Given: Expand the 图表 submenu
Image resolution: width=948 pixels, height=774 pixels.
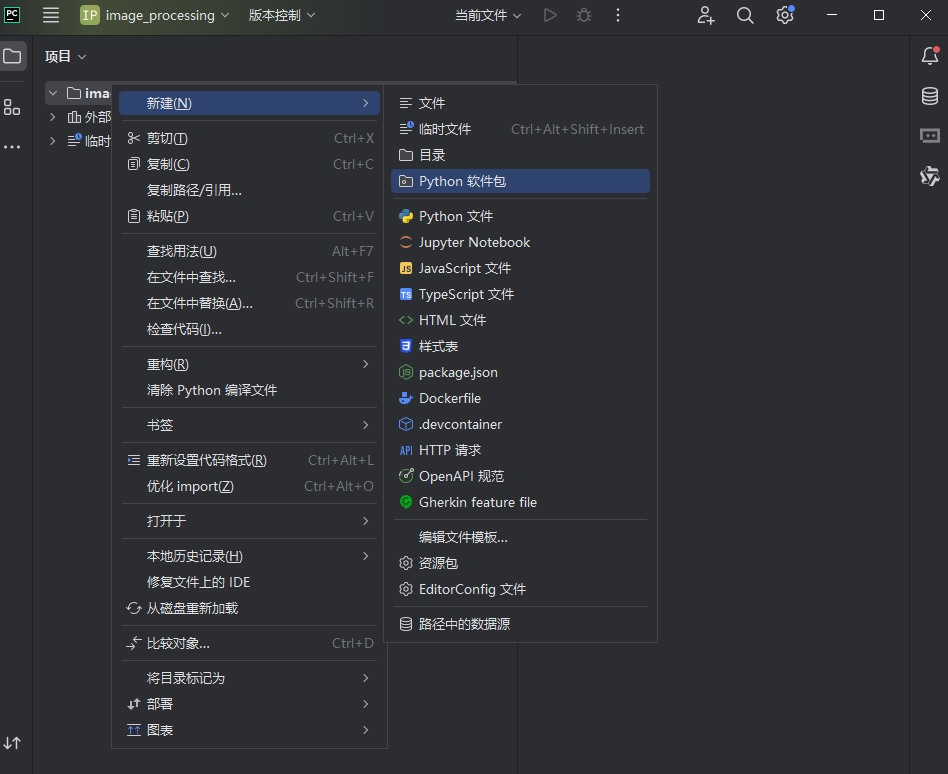Looking at the screenshot, I should (x=249, y=730).
